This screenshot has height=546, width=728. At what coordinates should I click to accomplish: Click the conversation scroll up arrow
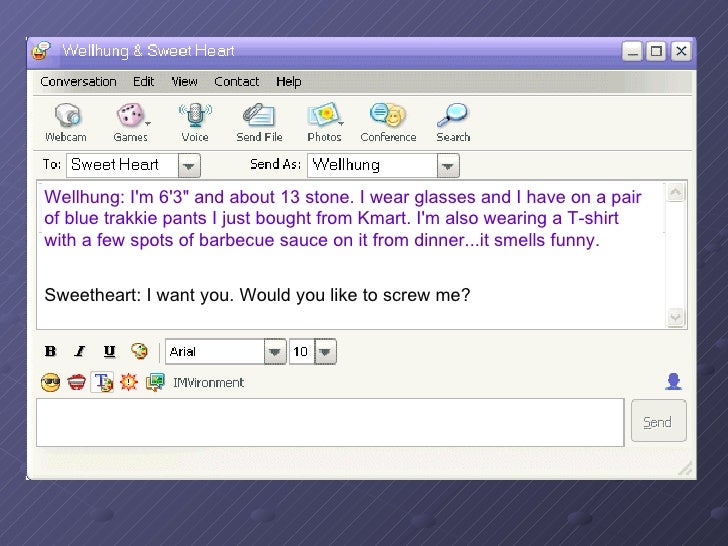click(676, 192)
